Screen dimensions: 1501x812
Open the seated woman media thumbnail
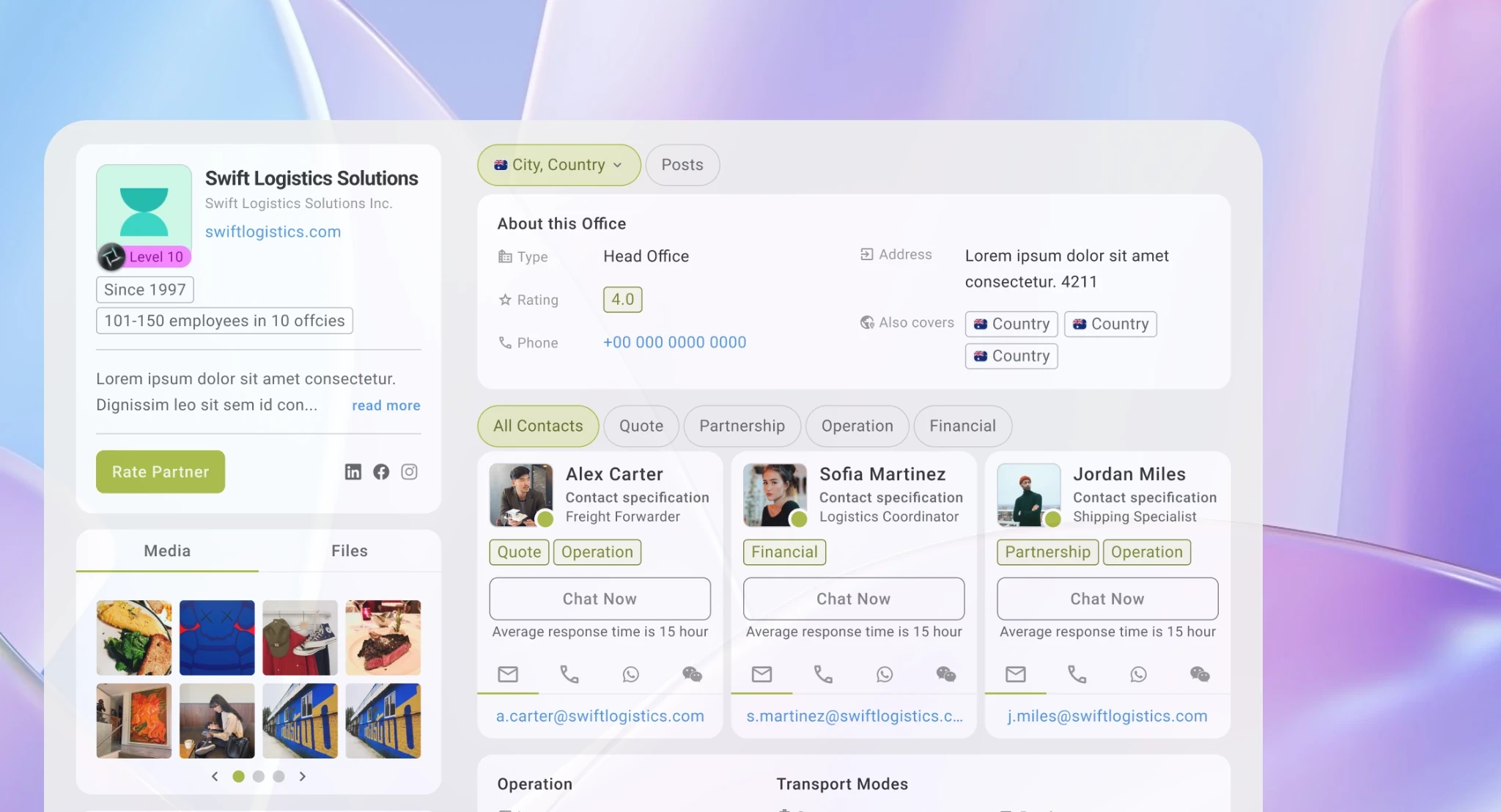217,721
